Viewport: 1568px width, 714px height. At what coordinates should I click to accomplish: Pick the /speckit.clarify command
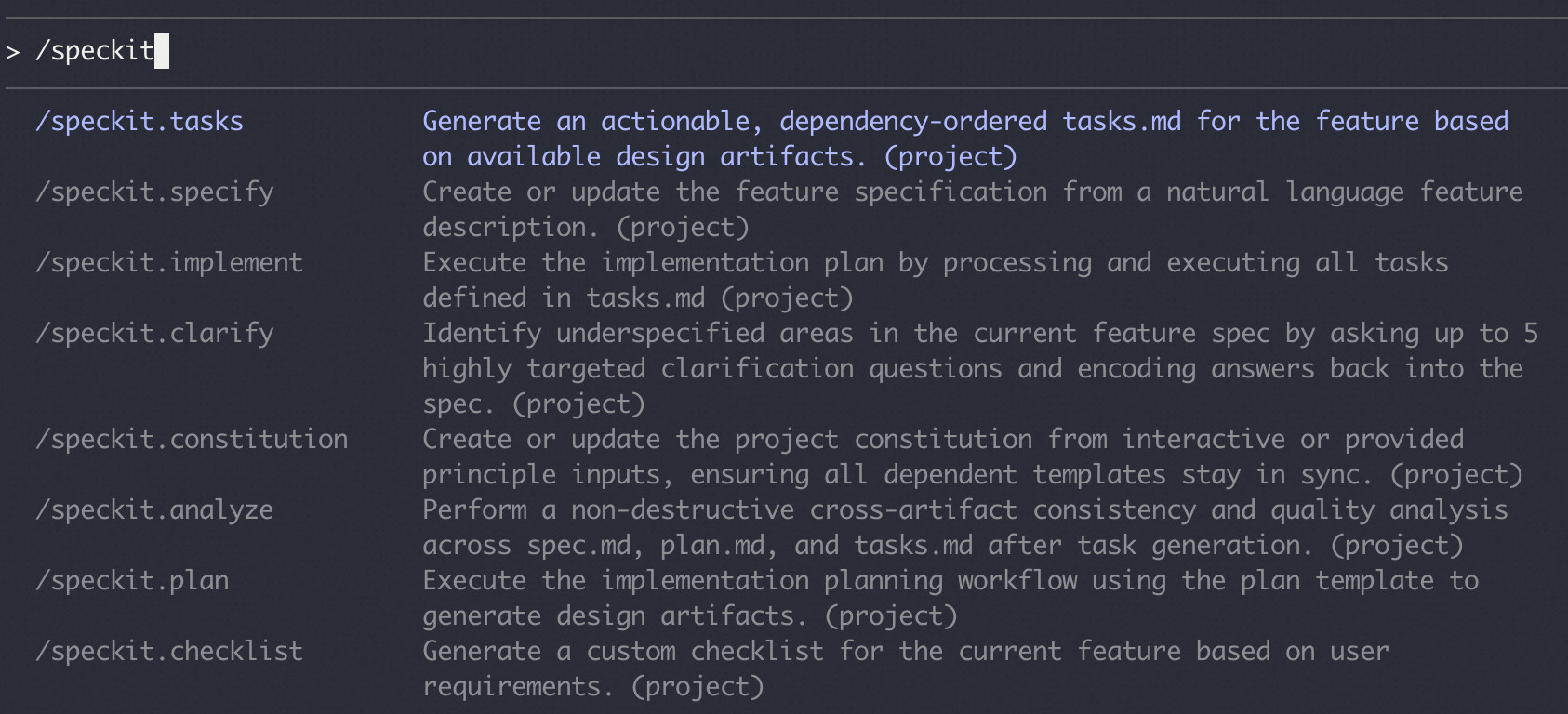point(154,334)
